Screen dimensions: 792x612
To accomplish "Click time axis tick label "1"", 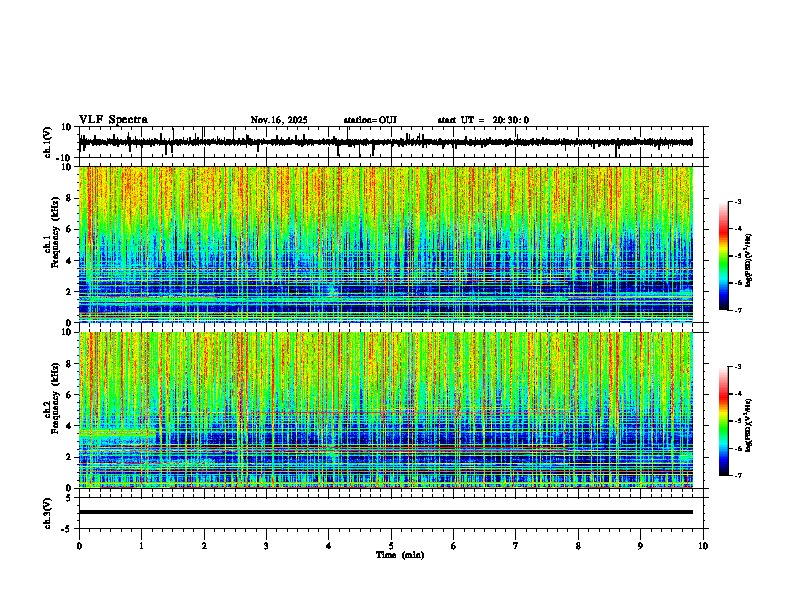I will (x=141, y=546).
